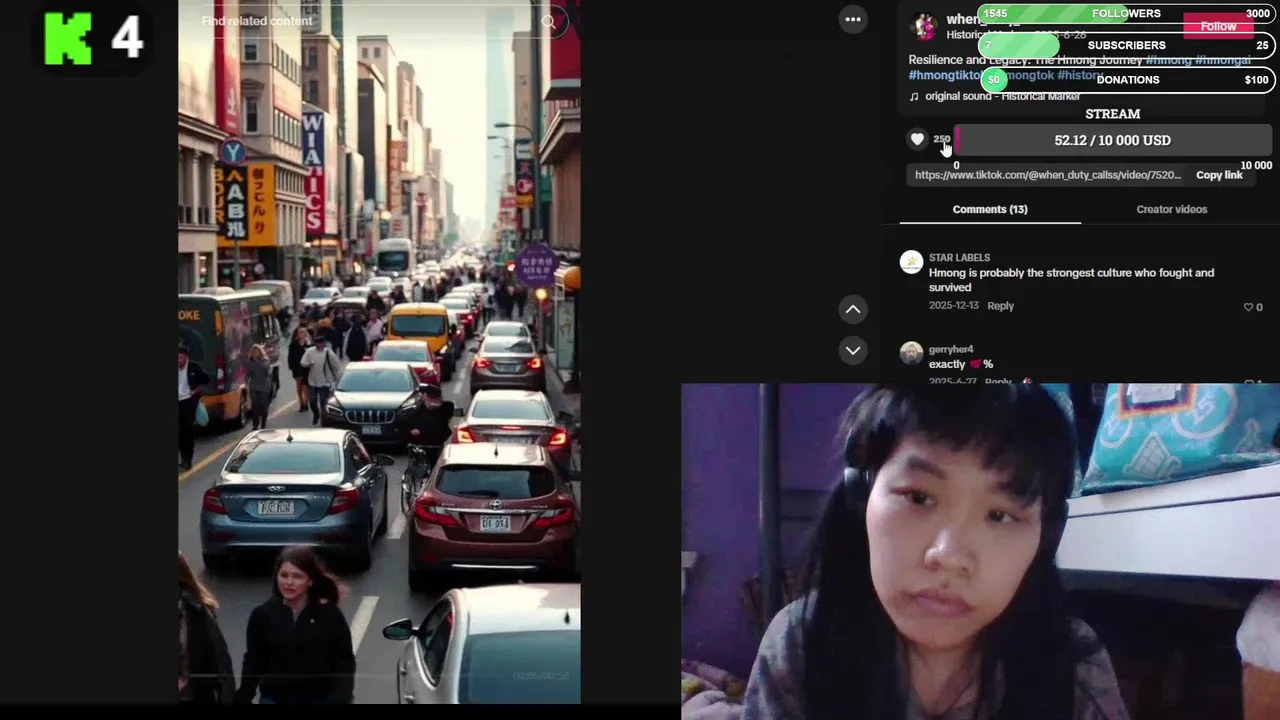Screen dimensions: 1280x720
Task: Like the video with the heart icon
Action: pyautogui.click(x=917, y=140)
